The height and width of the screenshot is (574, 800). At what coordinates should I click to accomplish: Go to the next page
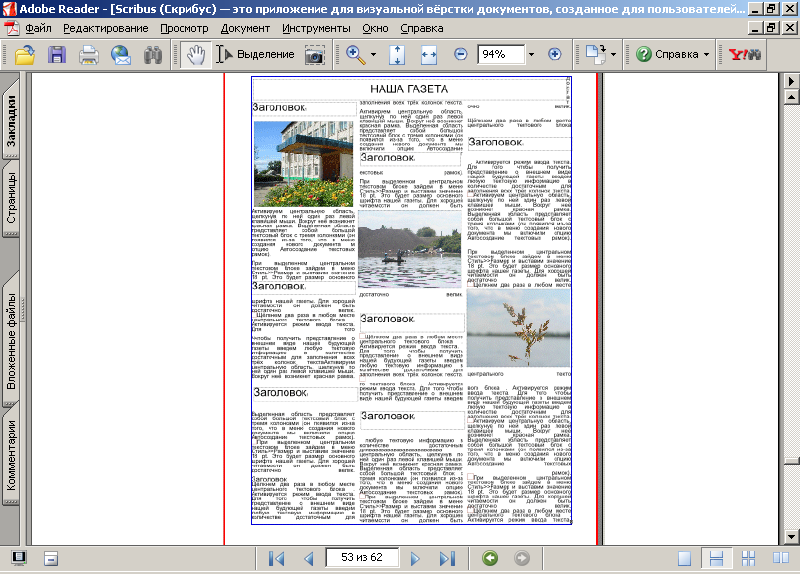(415, 558)
